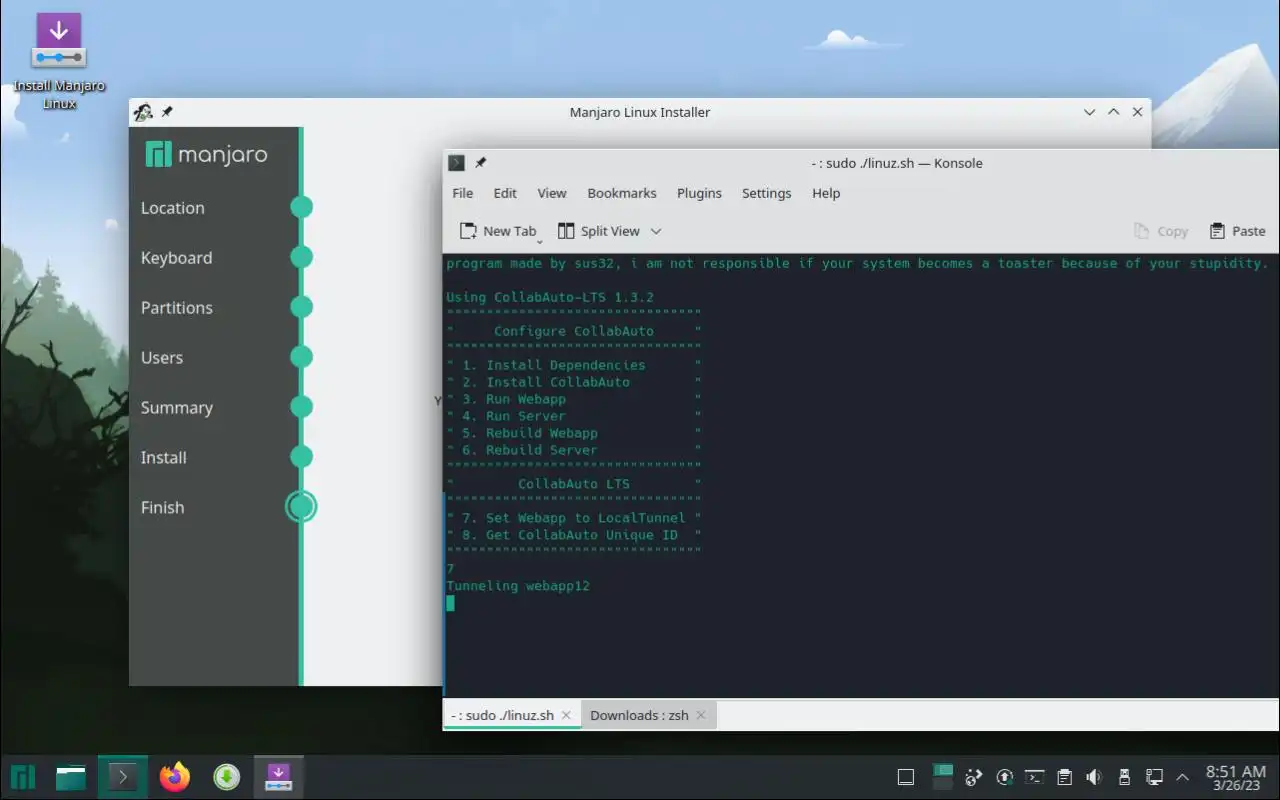Click terminal line 'Tunneling webapp12'
This screenshot has height=800, width=1280.
click(518, 586)
